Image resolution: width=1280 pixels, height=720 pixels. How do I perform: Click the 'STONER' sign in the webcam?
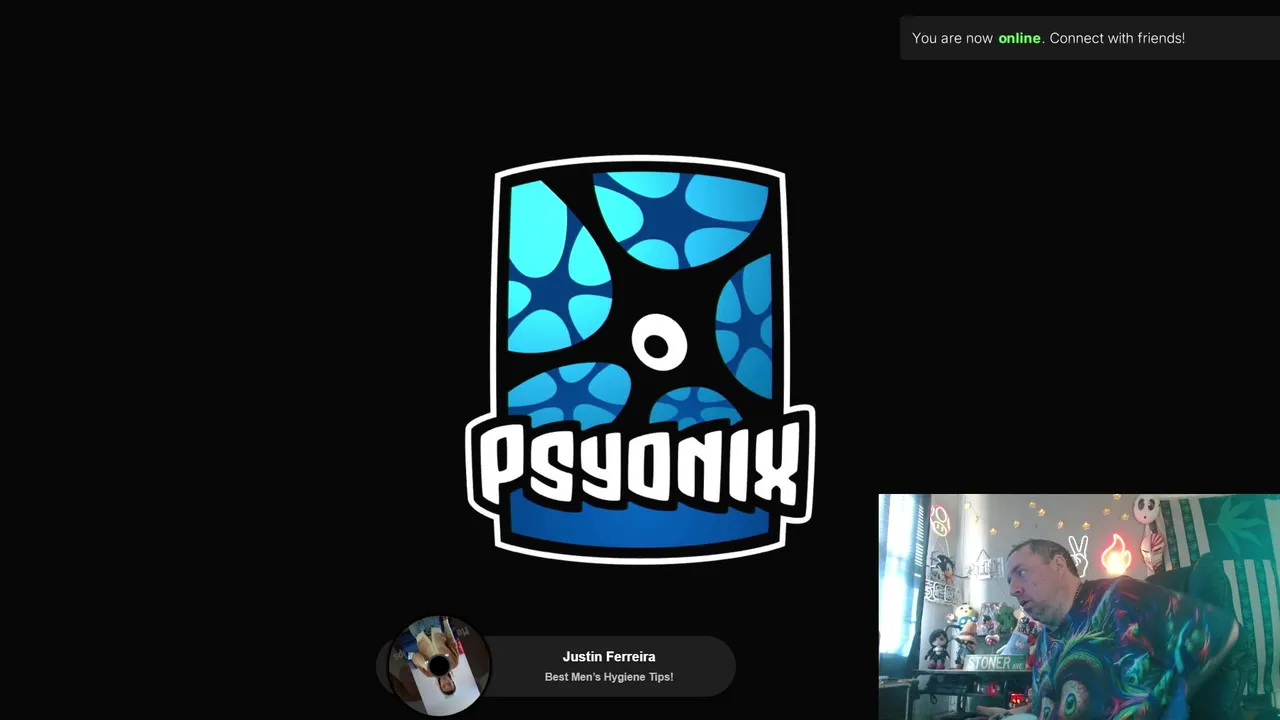(995, 662)
